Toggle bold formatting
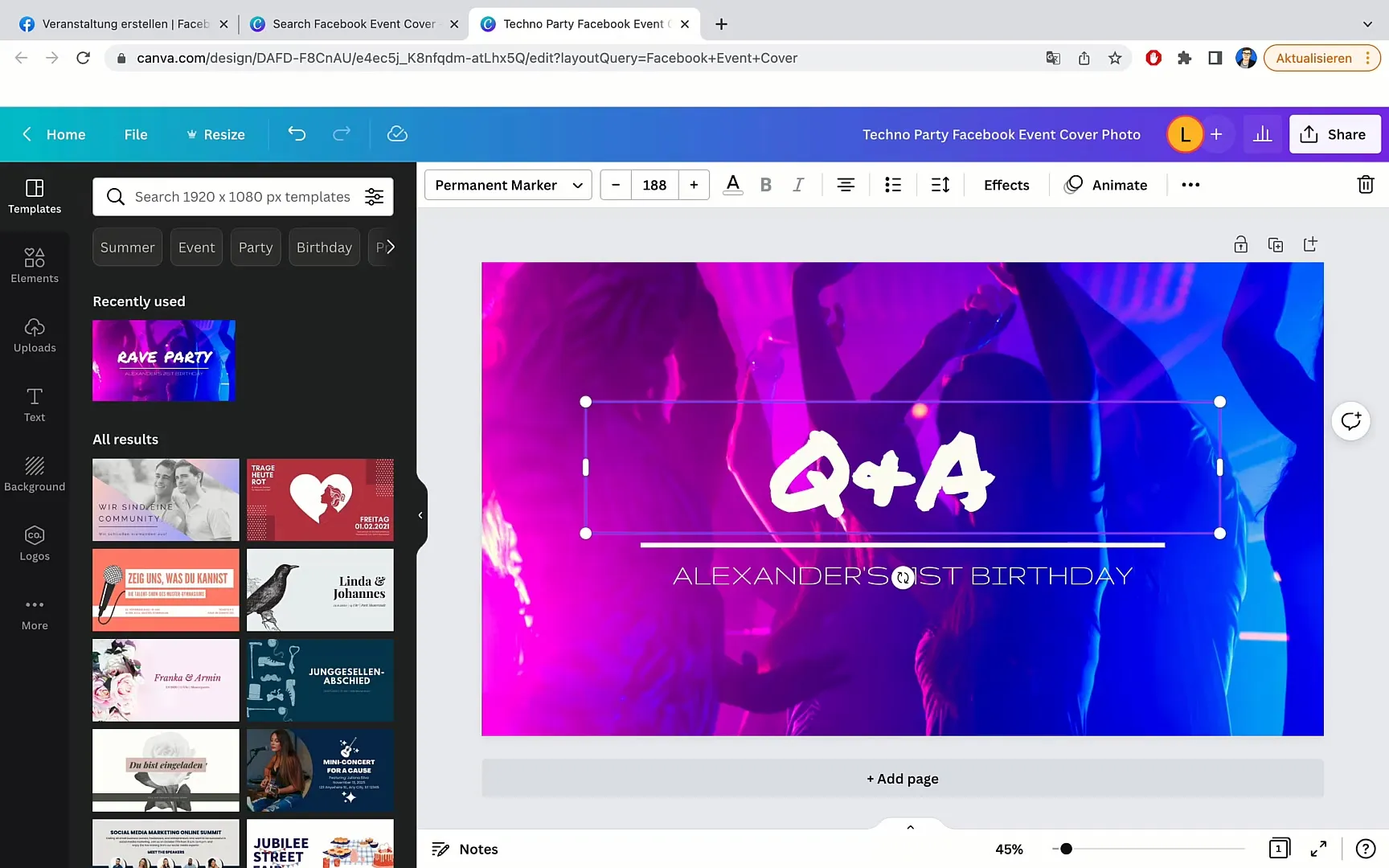This screenshot has width=1389, height=868. click(765, 185)
